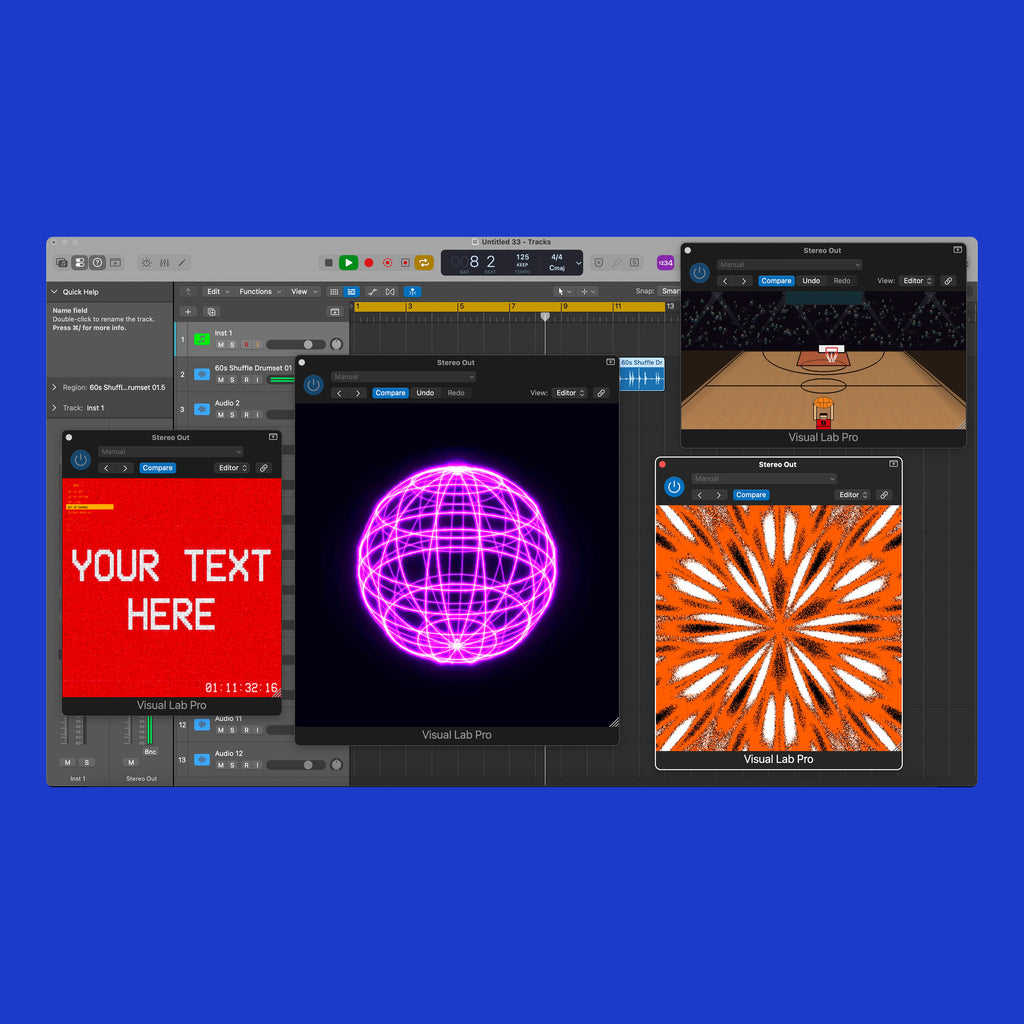The width and height of the screenshot is (1024, 1024).
Task: Click previous preset arrow in red text window
Action: click(x=106, y=468)
